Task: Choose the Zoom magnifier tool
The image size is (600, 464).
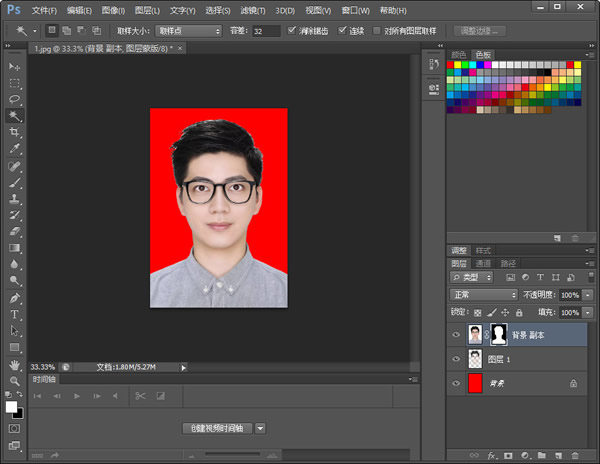Action: point(15,381)
